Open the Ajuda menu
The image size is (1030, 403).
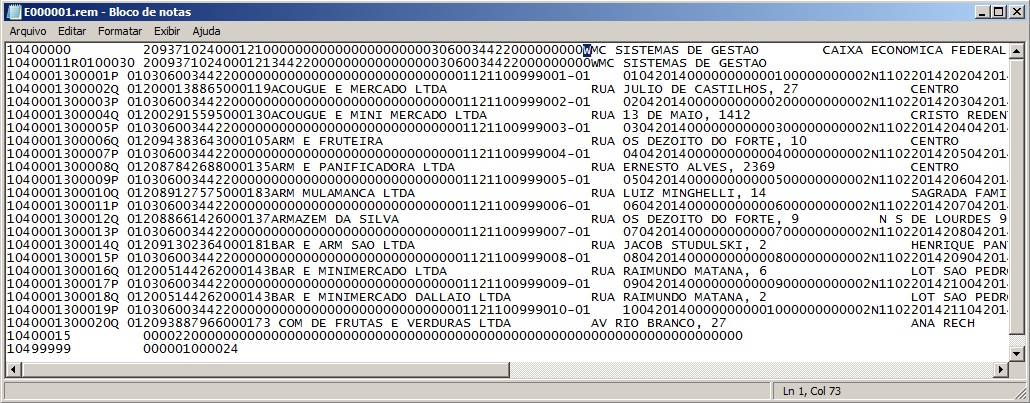206,31
